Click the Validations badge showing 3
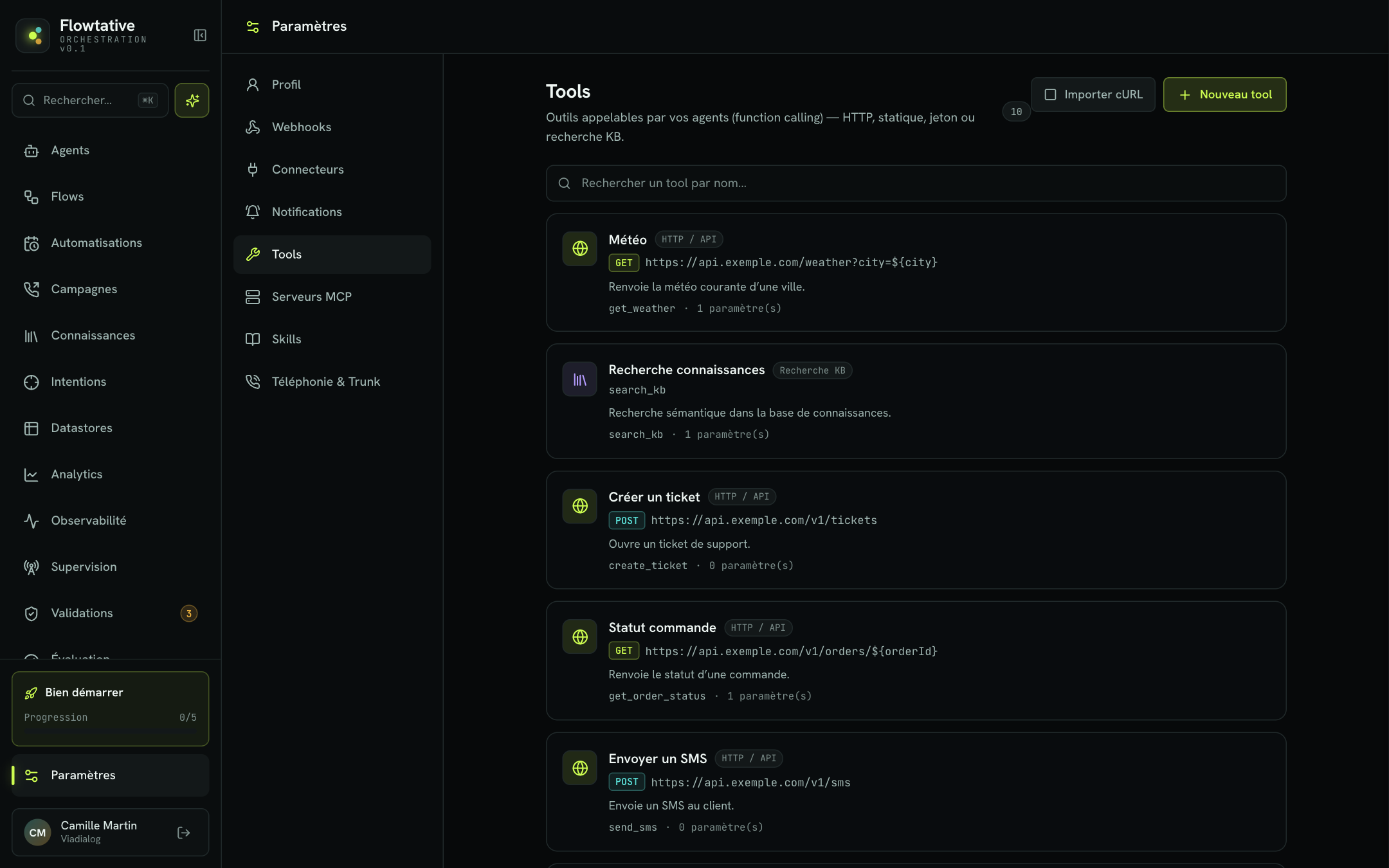 pos(189,613)
